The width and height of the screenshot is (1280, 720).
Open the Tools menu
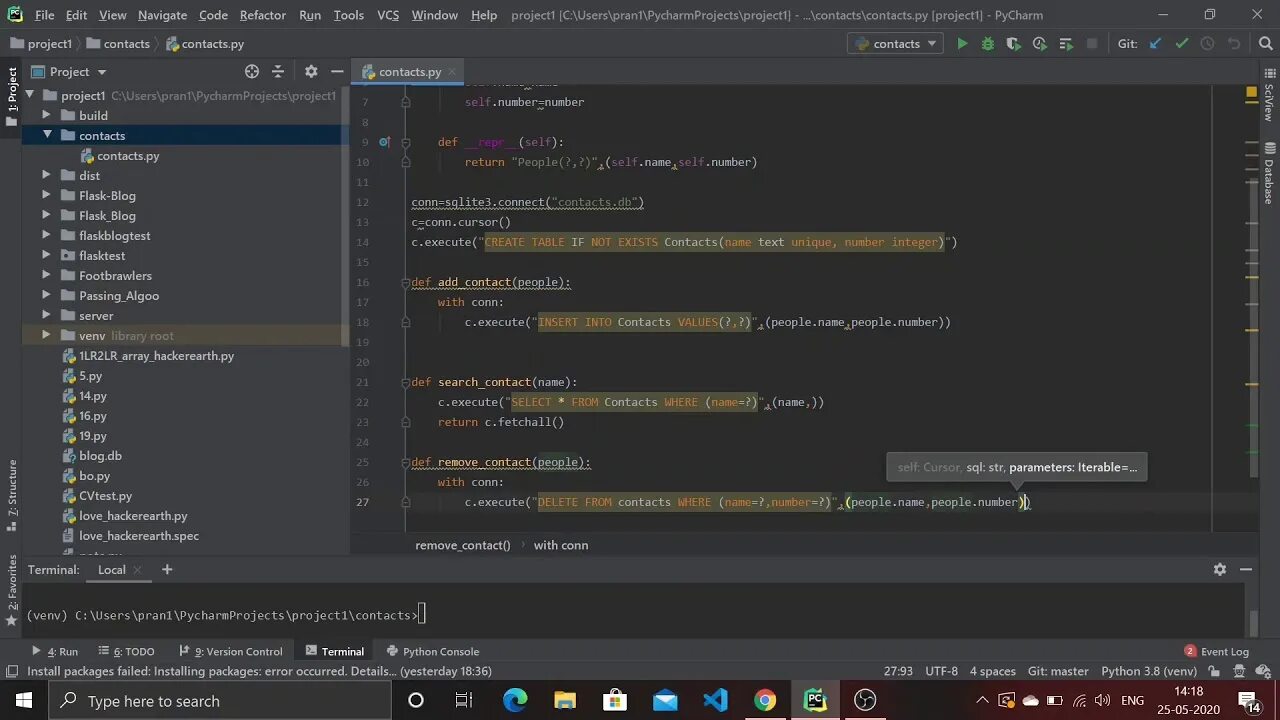(x=348, y=15)
